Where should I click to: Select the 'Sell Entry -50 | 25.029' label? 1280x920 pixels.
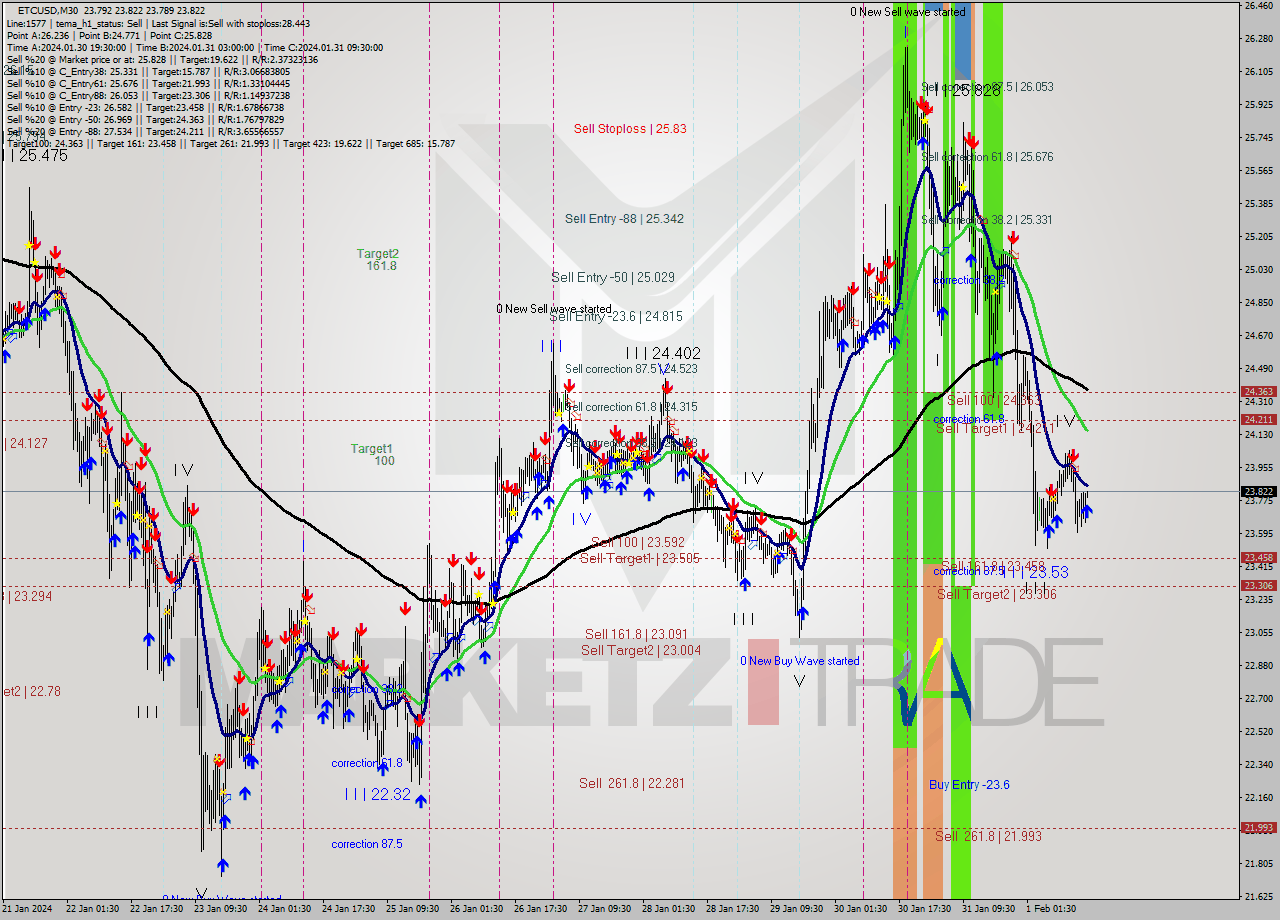pyautogui.click(x=613, y=277)
